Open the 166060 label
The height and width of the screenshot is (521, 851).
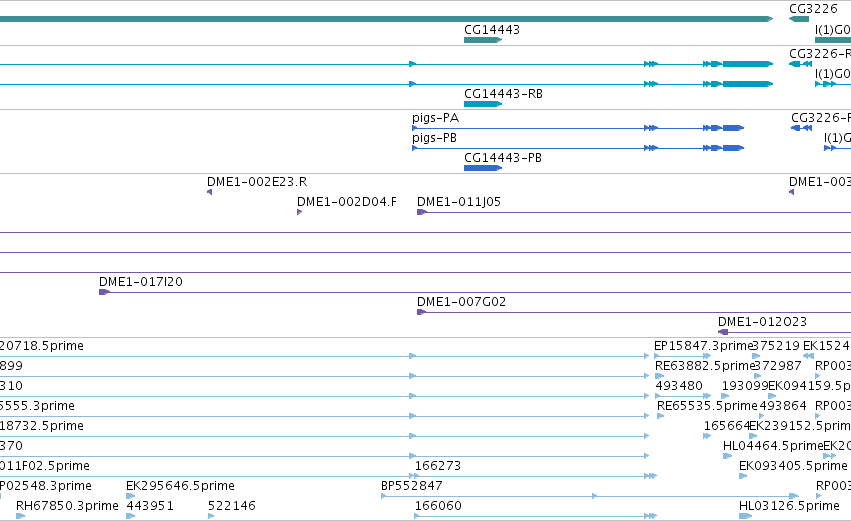(438, 506)
